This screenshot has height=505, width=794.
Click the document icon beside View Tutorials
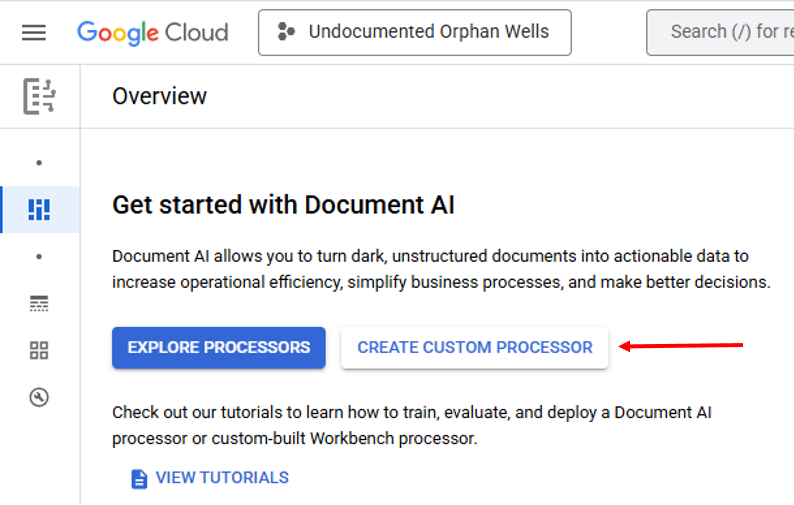click(x=139, y=478)
